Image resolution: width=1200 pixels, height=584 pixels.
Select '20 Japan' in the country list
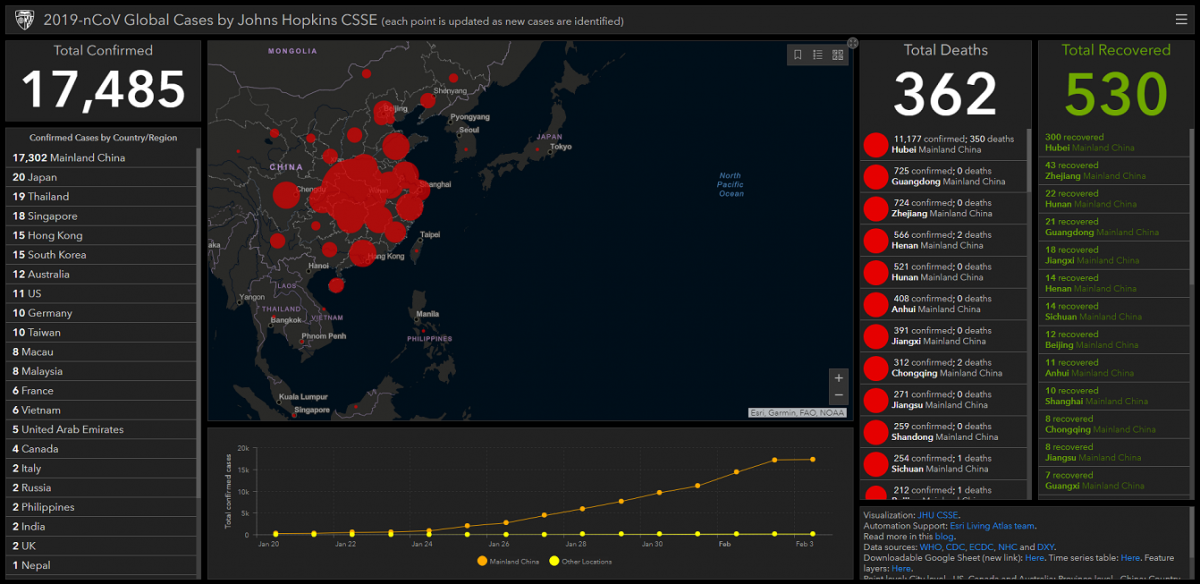[x=102, y=177]
